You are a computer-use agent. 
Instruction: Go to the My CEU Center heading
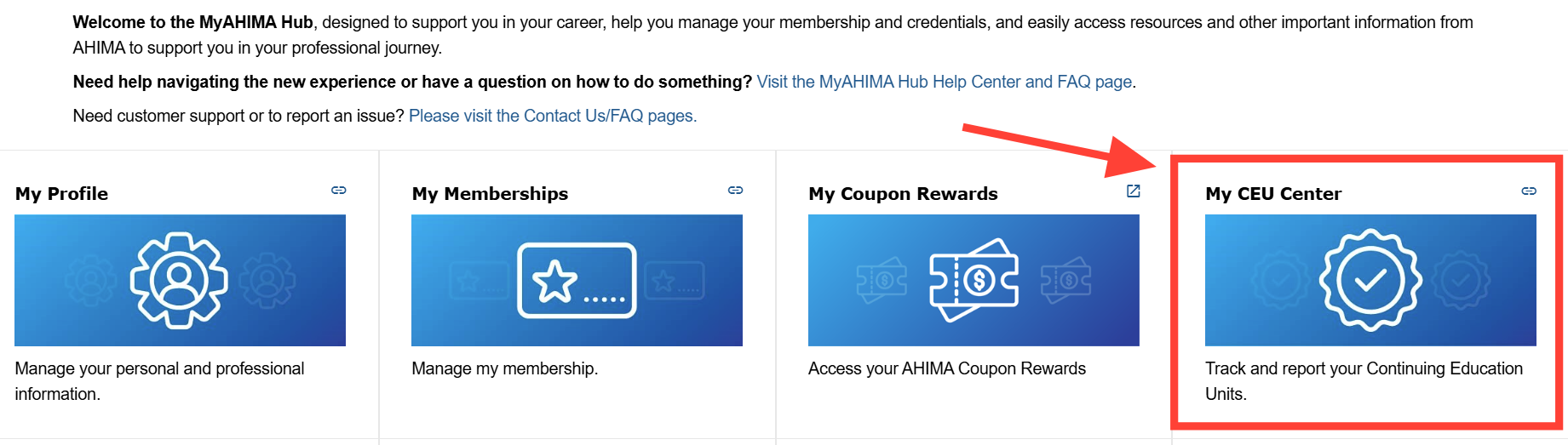(x=1273, y=194)
